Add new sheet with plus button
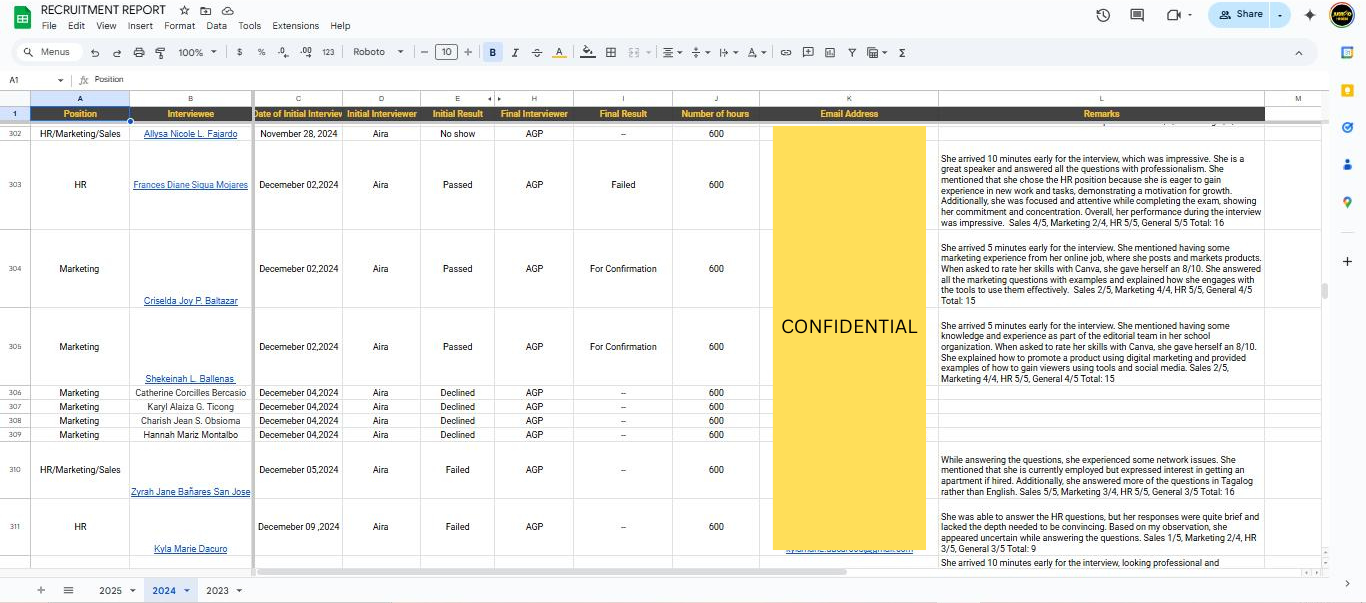This screenshot has height=603, width=1366. pyautogui.click(x=41, y=590)
